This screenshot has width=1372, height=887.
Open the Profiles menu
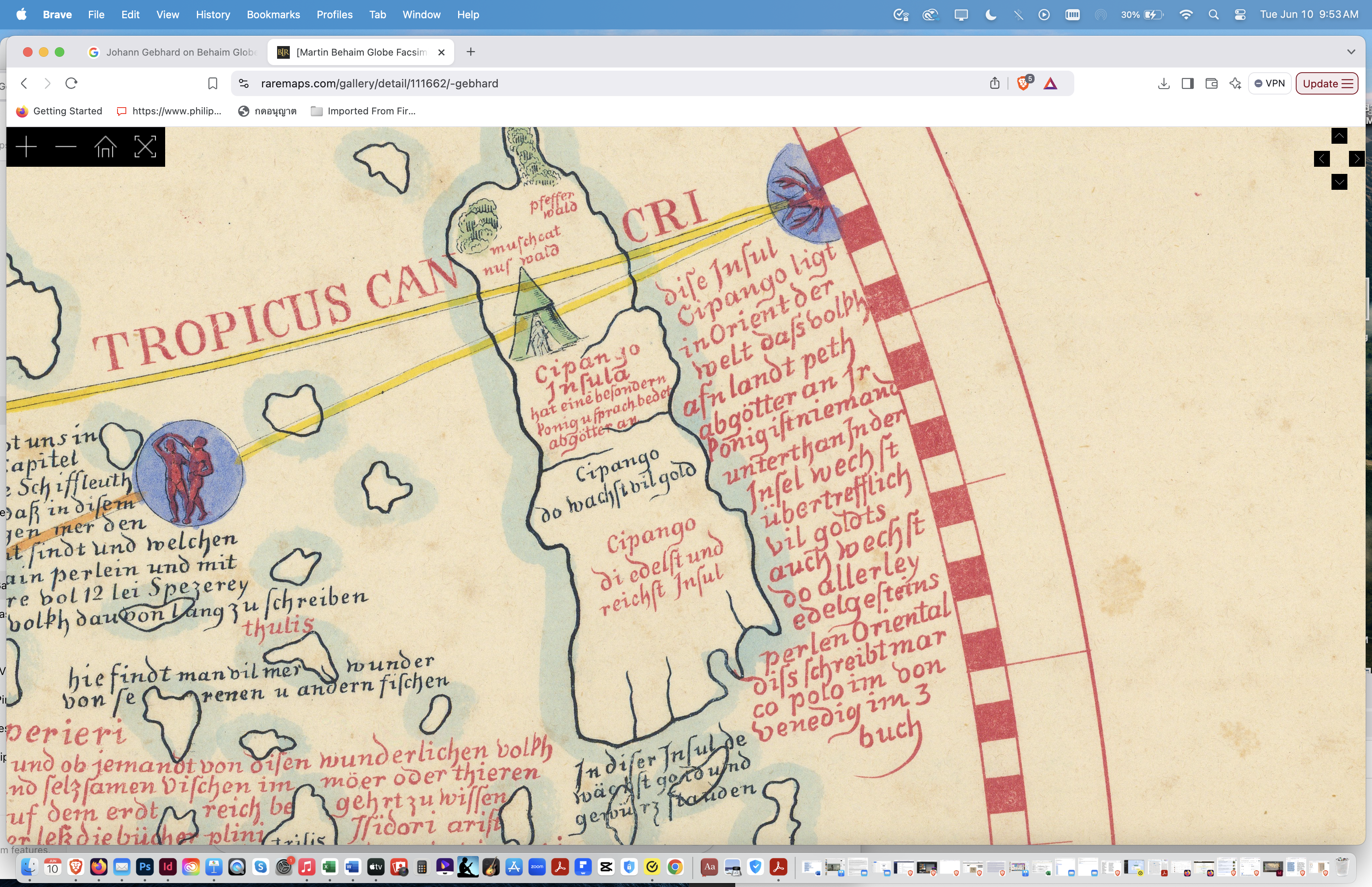(x=335, y=14)
